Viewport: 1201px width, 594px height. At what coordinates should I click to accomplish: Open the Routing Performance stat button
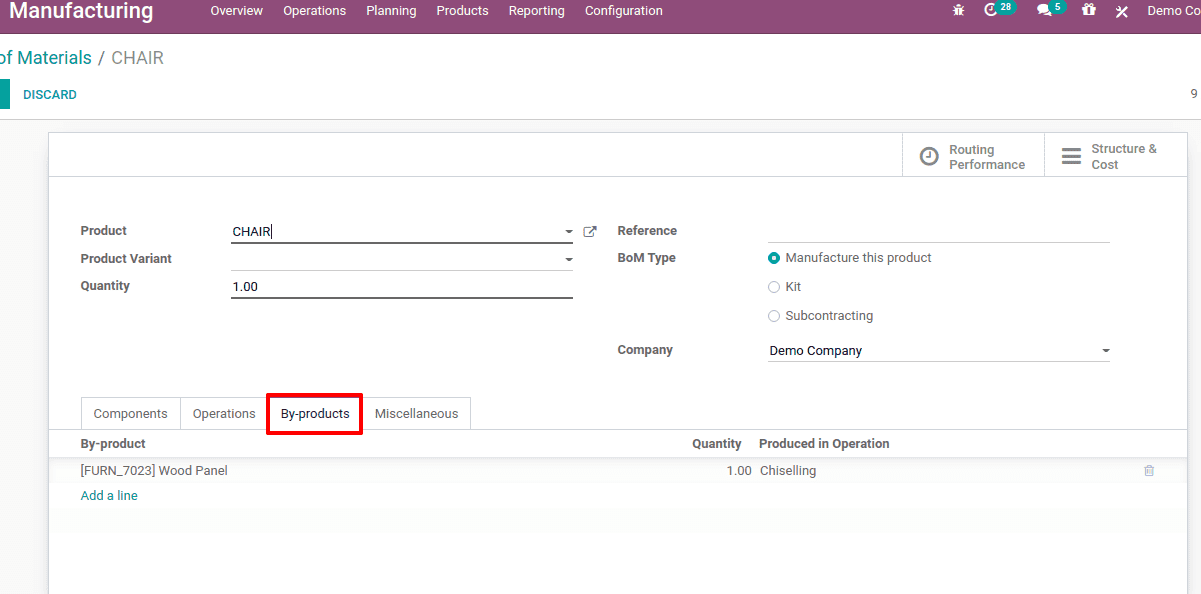point(973,156)
